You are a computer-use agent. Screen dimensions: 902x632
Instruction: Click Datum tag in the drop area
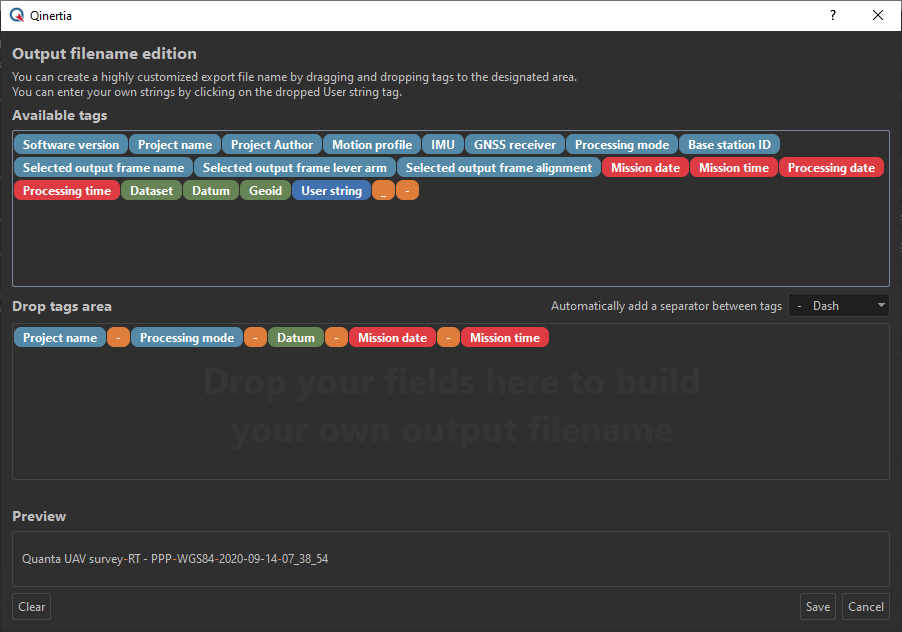click(x=296, y=338)
